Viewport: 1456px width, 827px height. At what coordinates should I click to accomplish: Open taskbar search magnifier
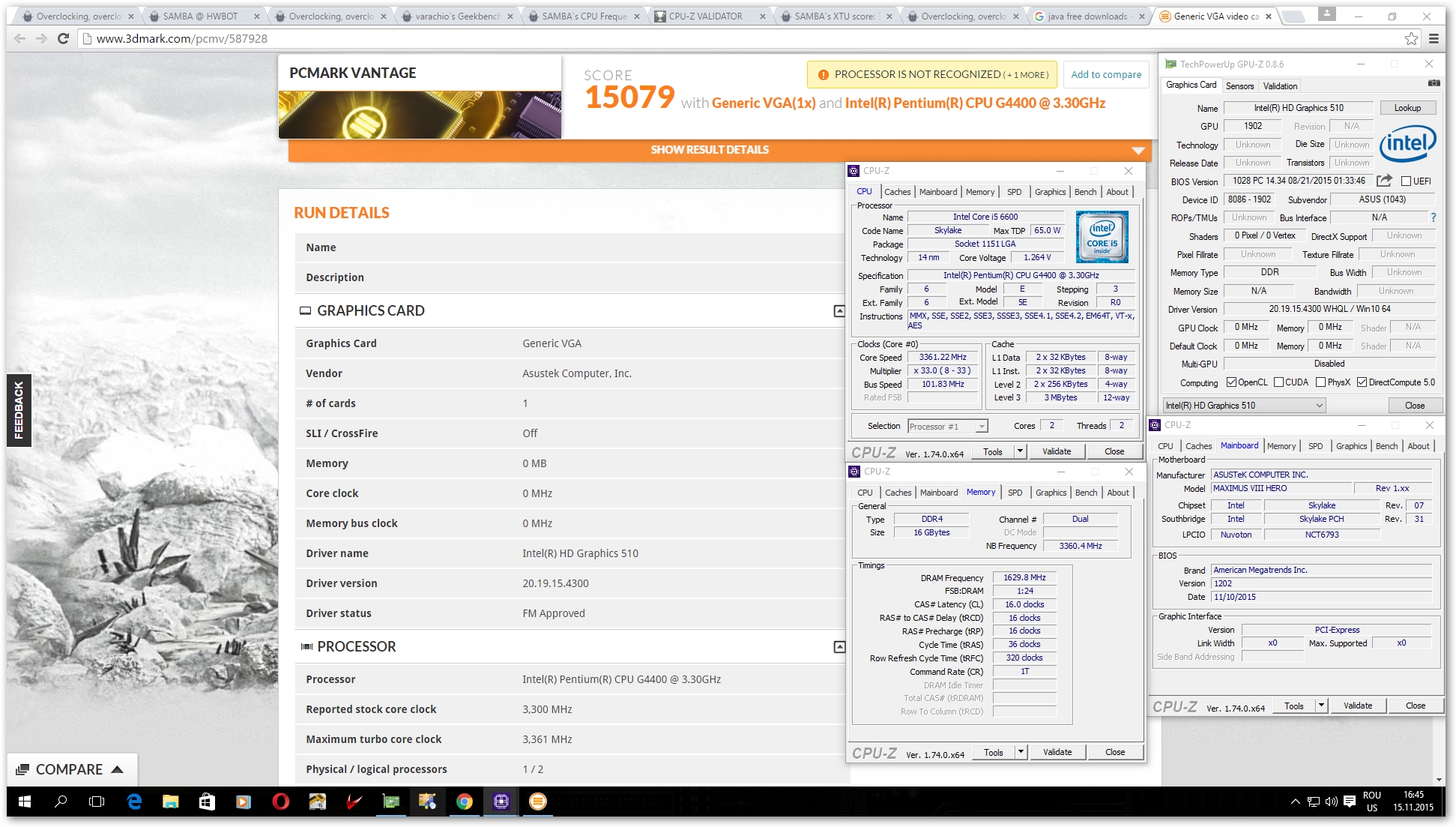(61, 802)
